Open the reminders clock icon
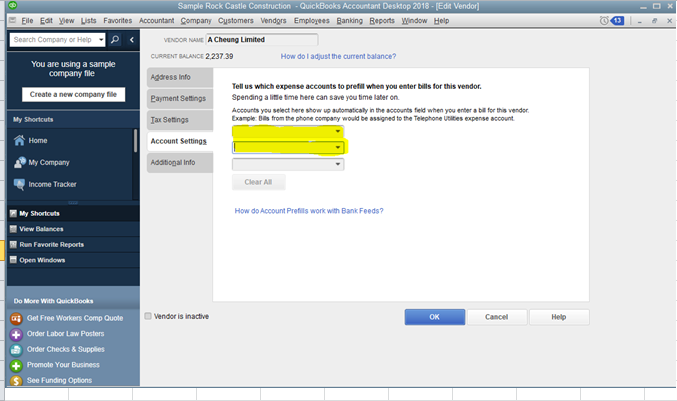677x401 pixels. tap(604, 20)
